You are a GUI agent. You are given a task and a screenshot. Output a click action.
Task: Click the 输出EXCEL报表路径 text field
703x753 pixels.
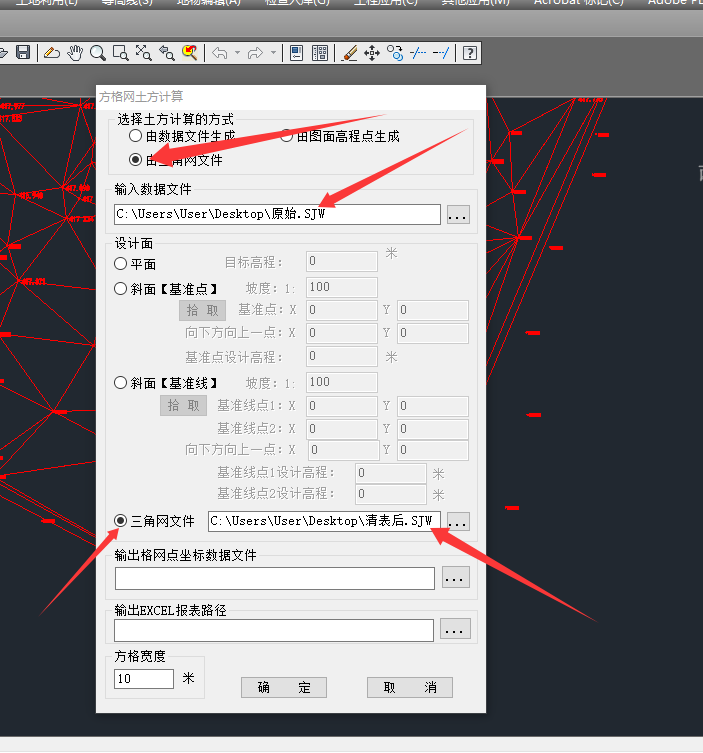pyautogui.click(x=274, y=630)
